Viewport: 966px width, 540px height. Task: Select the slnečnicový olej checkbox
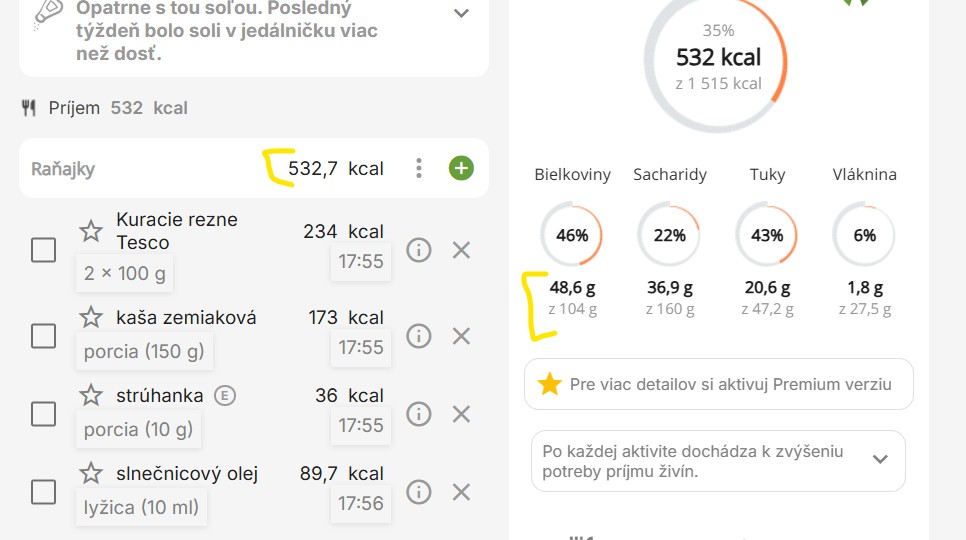43,491
